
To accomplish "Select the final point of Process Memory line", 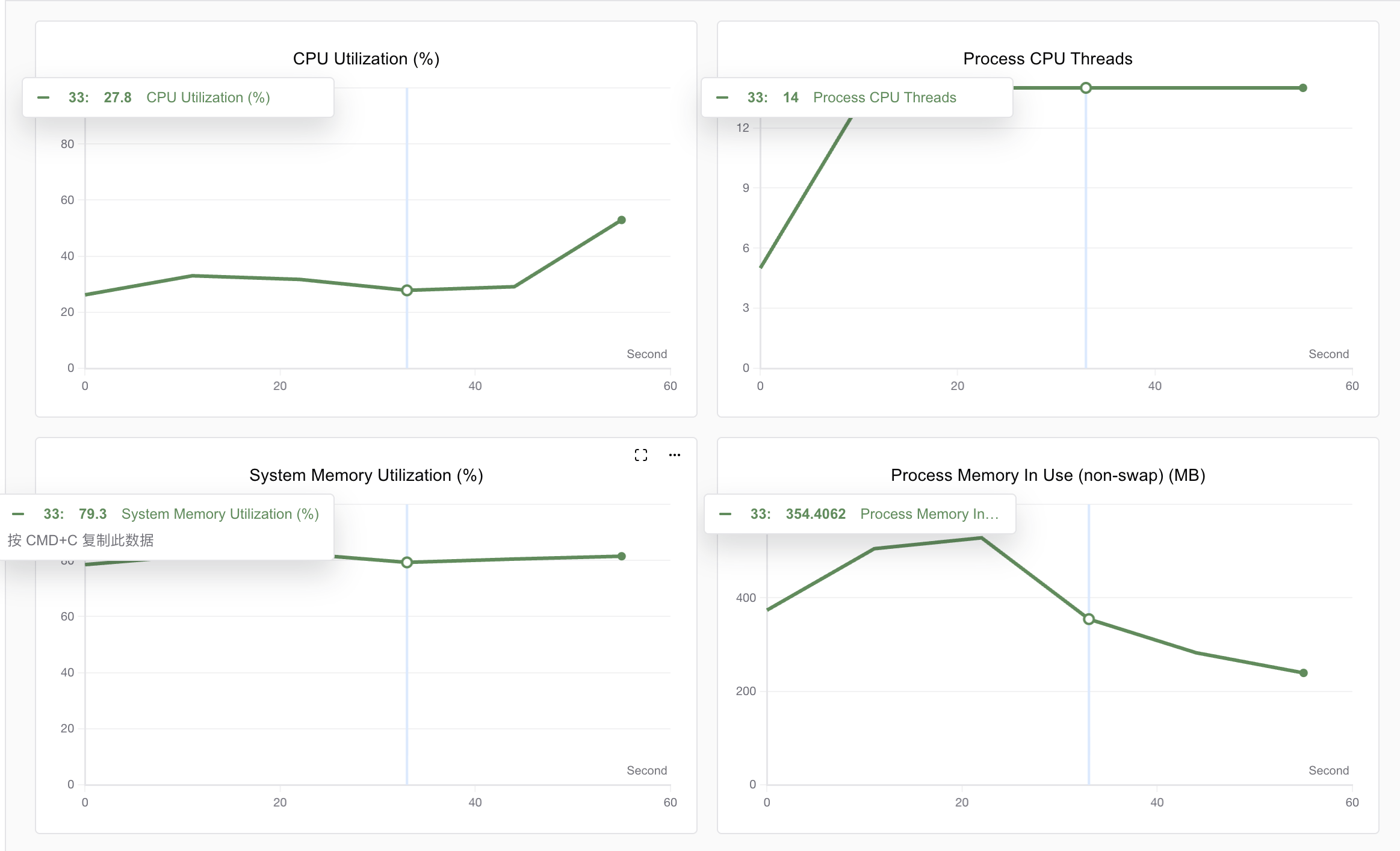I will pos(1303,673).
